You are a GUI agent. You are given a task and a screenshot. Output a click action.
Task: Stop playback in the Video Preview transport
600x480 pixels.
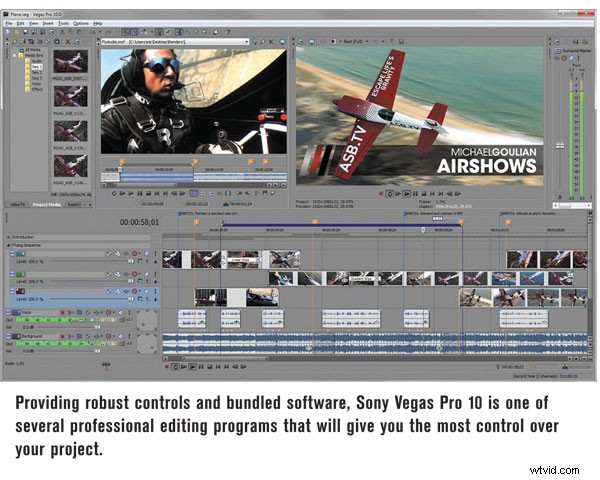click(x=424, y=194)
